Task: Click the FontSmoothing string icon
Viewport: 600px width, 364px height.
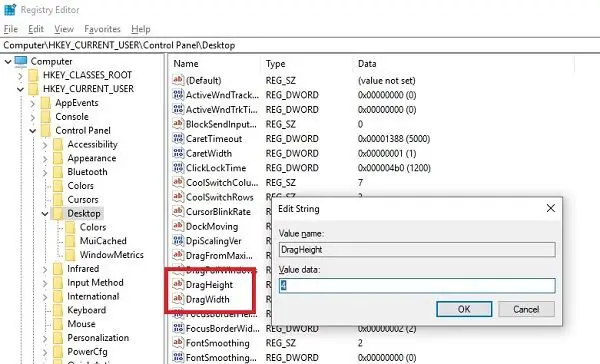Action: pos(178,343)
